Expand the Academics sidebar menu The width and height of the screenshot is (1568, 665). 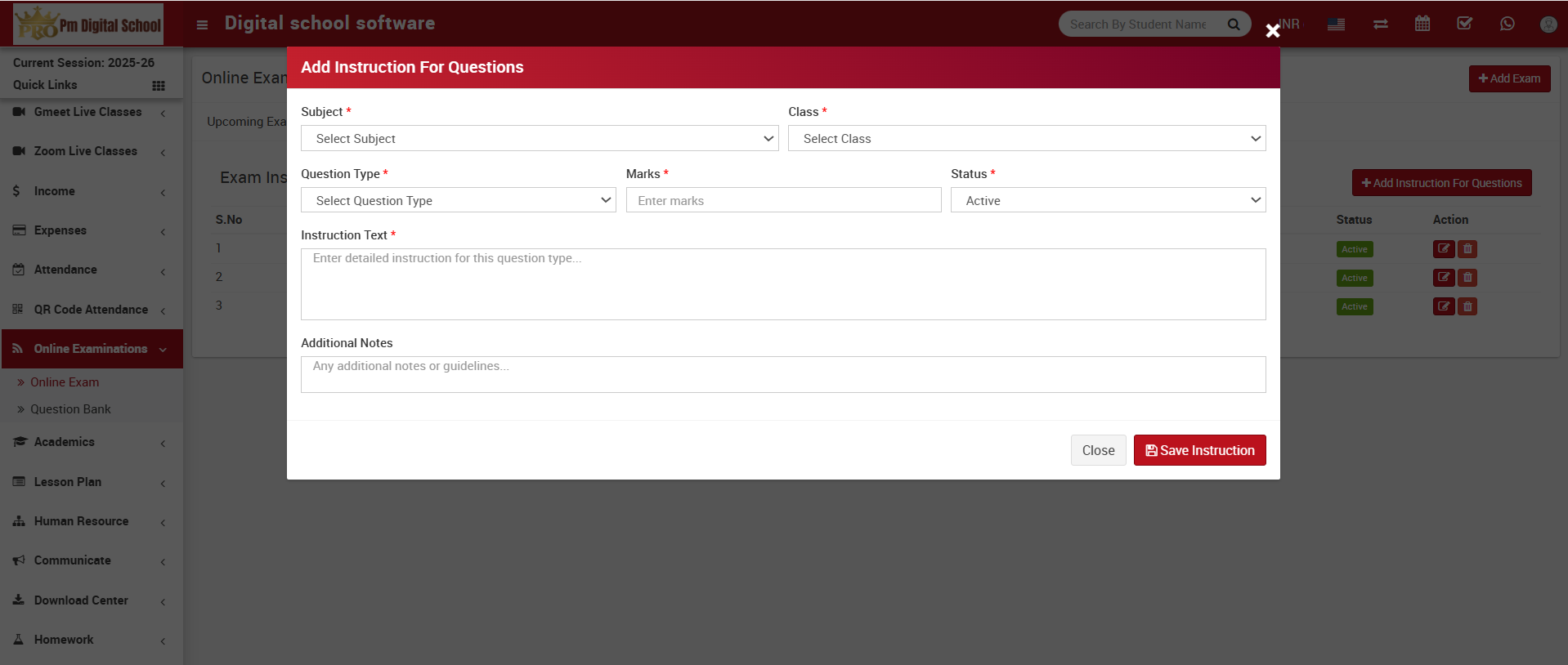coord(65,442)
